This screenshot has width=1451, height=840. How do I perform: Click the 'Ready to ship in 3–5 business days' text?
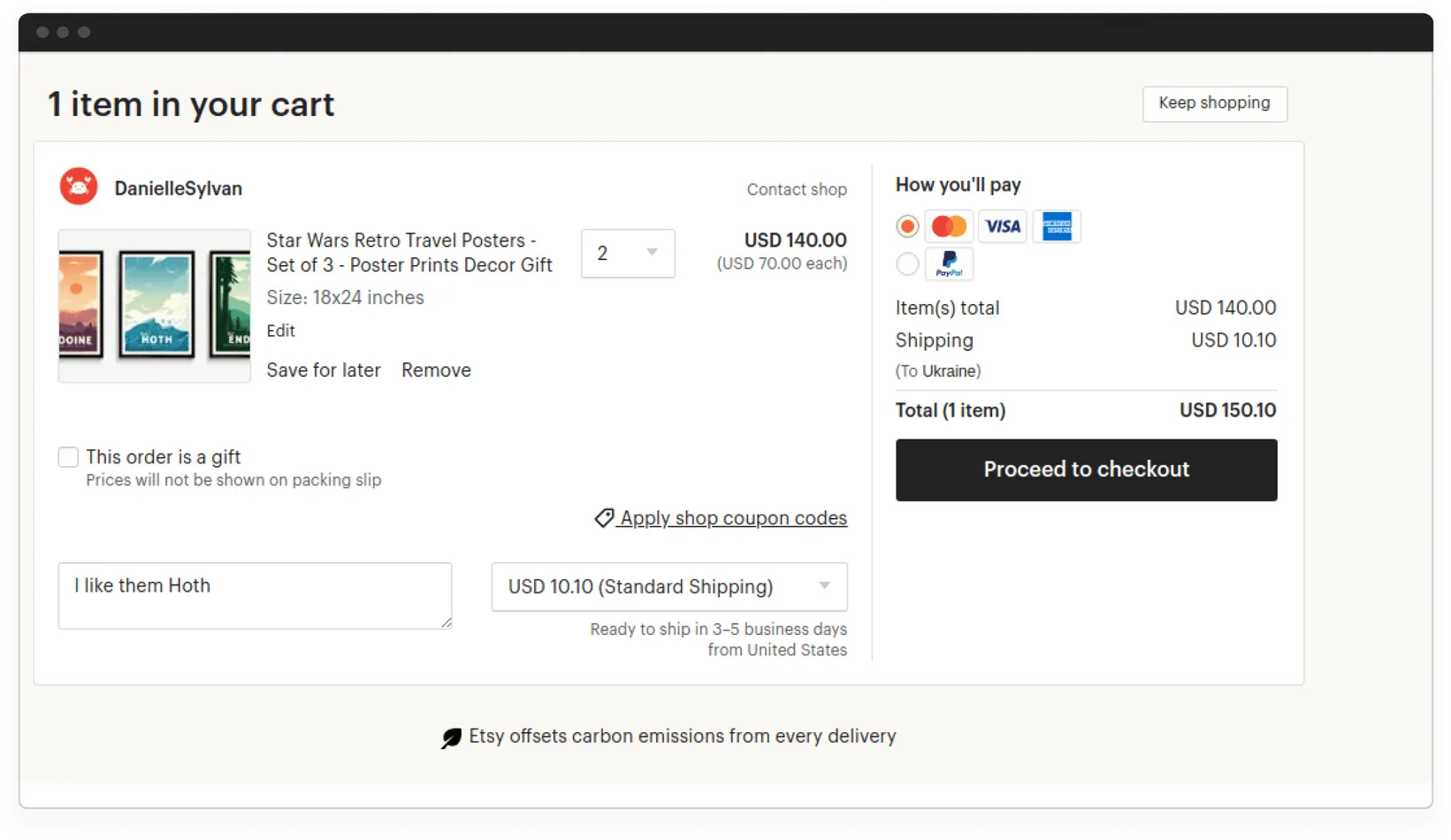(718, 630)
